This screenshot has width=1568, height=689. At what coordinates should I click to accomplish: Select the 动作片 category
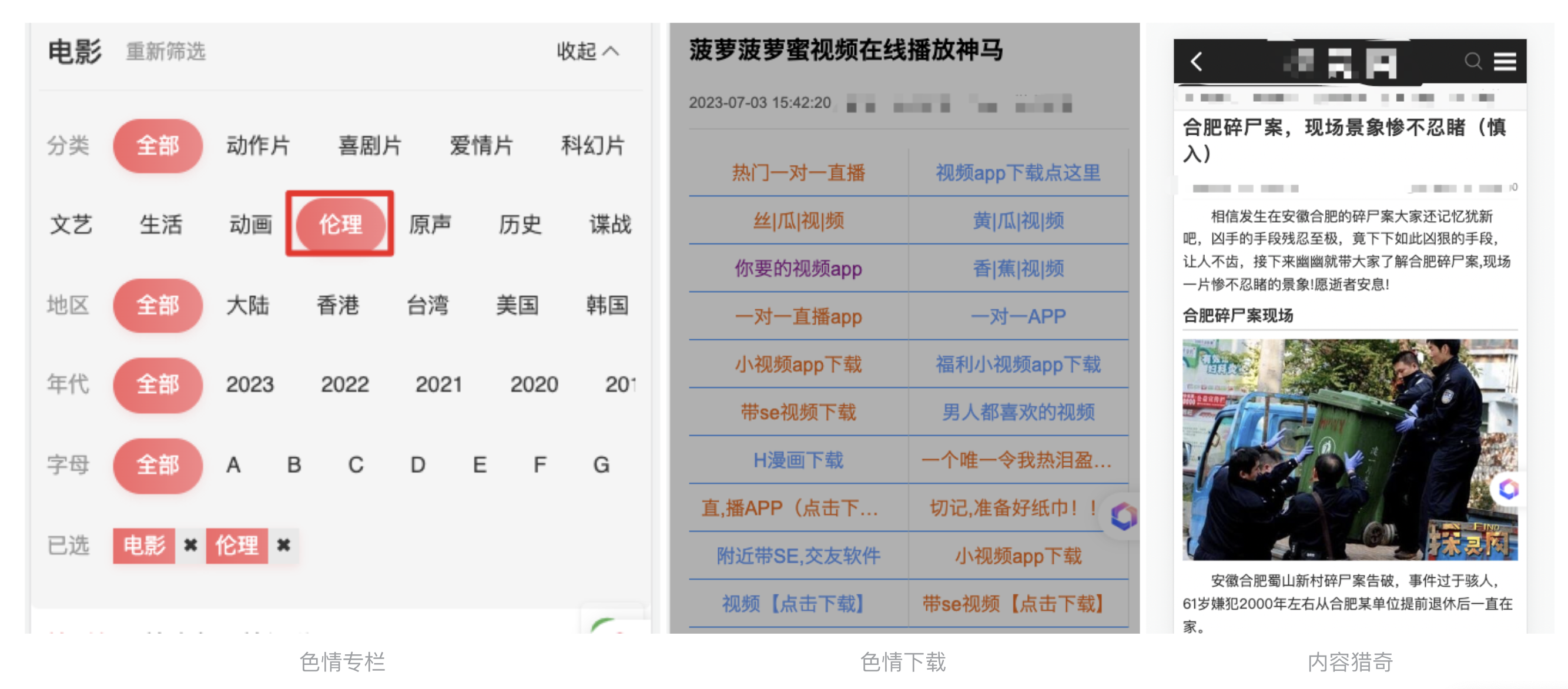(258, 145)
